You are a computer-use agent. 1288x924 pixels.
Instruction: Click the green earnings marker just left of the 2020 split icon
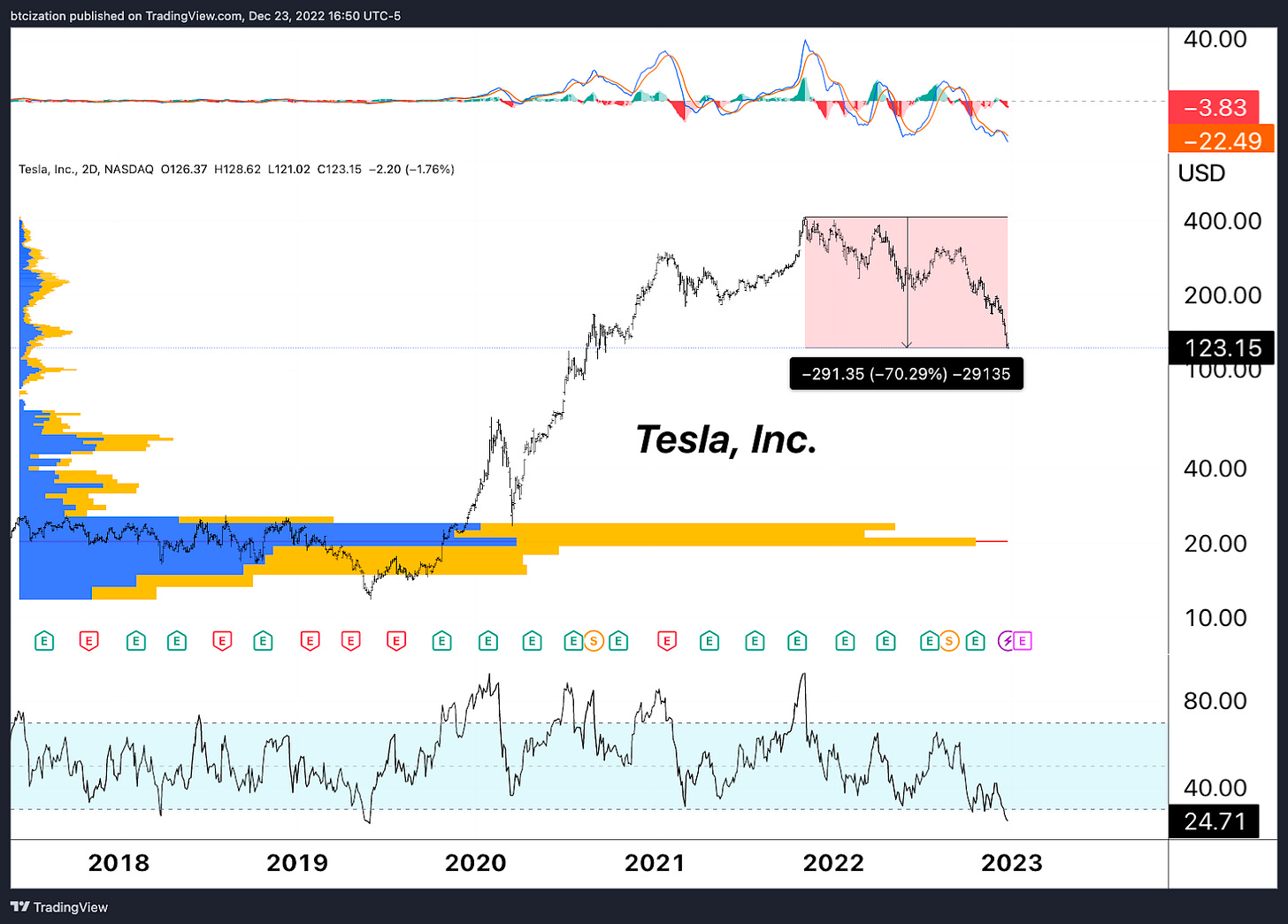[x=573, y=641]
